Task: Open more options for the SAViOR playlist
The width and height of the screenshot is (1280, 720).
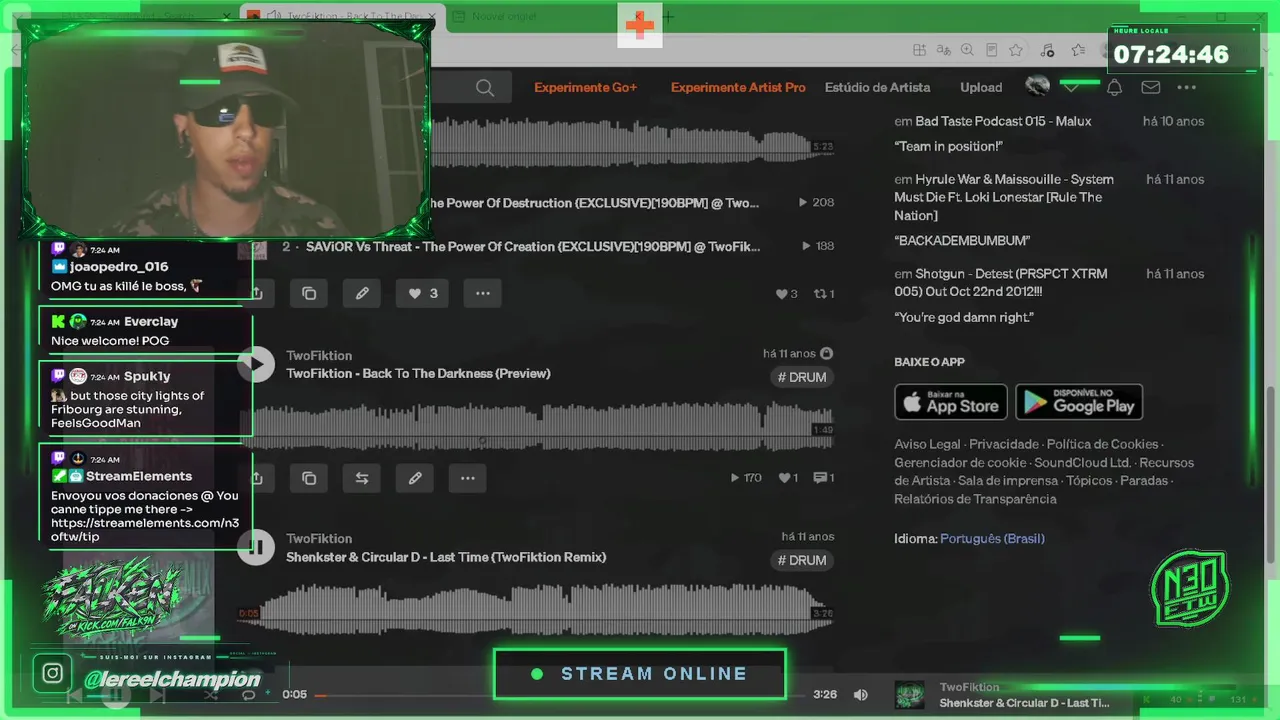Action: pyautogui.click(x=483, y=293)
